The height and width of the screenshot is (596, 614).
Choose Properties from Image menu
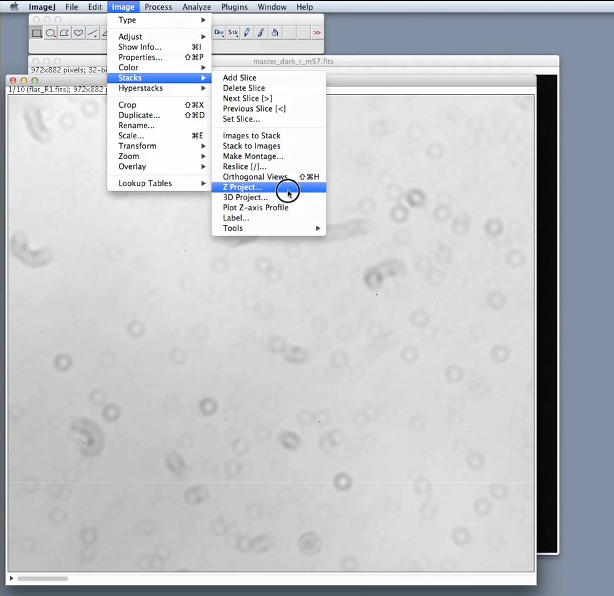tap(159, 57)
